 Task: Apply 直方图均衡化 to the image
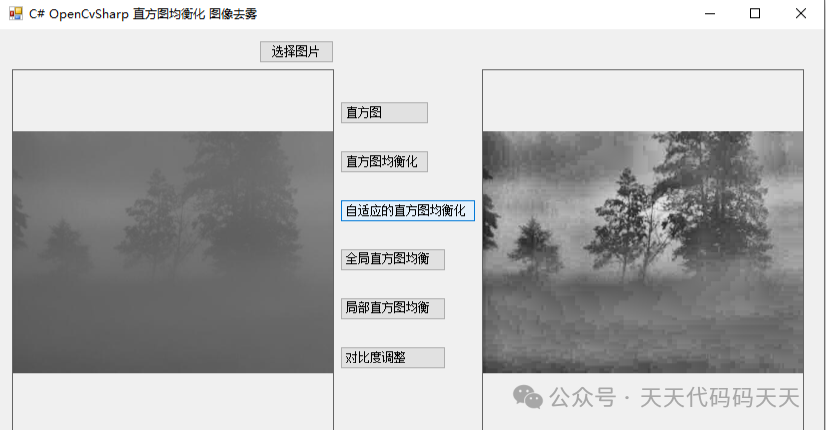(384, 161)
